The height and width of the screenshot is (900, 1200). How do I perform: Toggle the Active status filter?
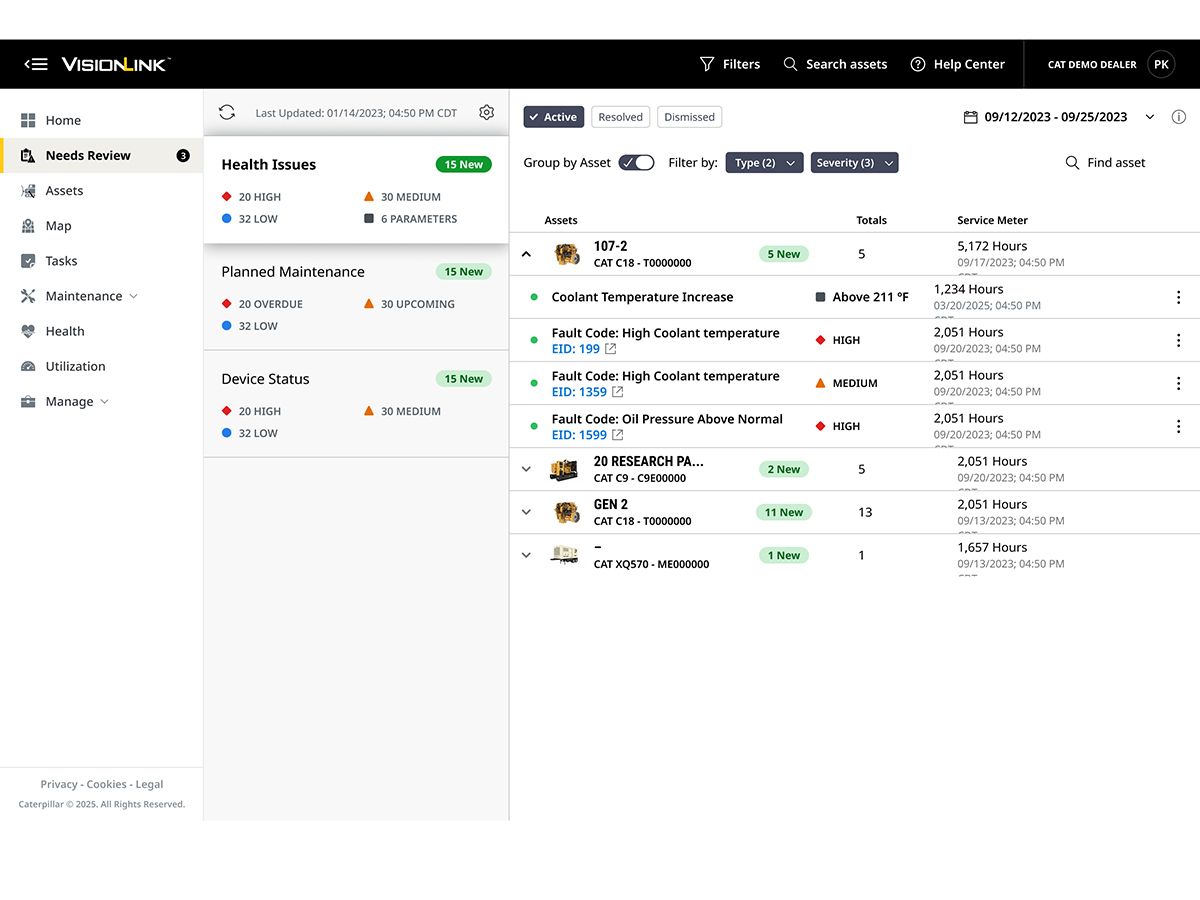(x=553, y=117)
